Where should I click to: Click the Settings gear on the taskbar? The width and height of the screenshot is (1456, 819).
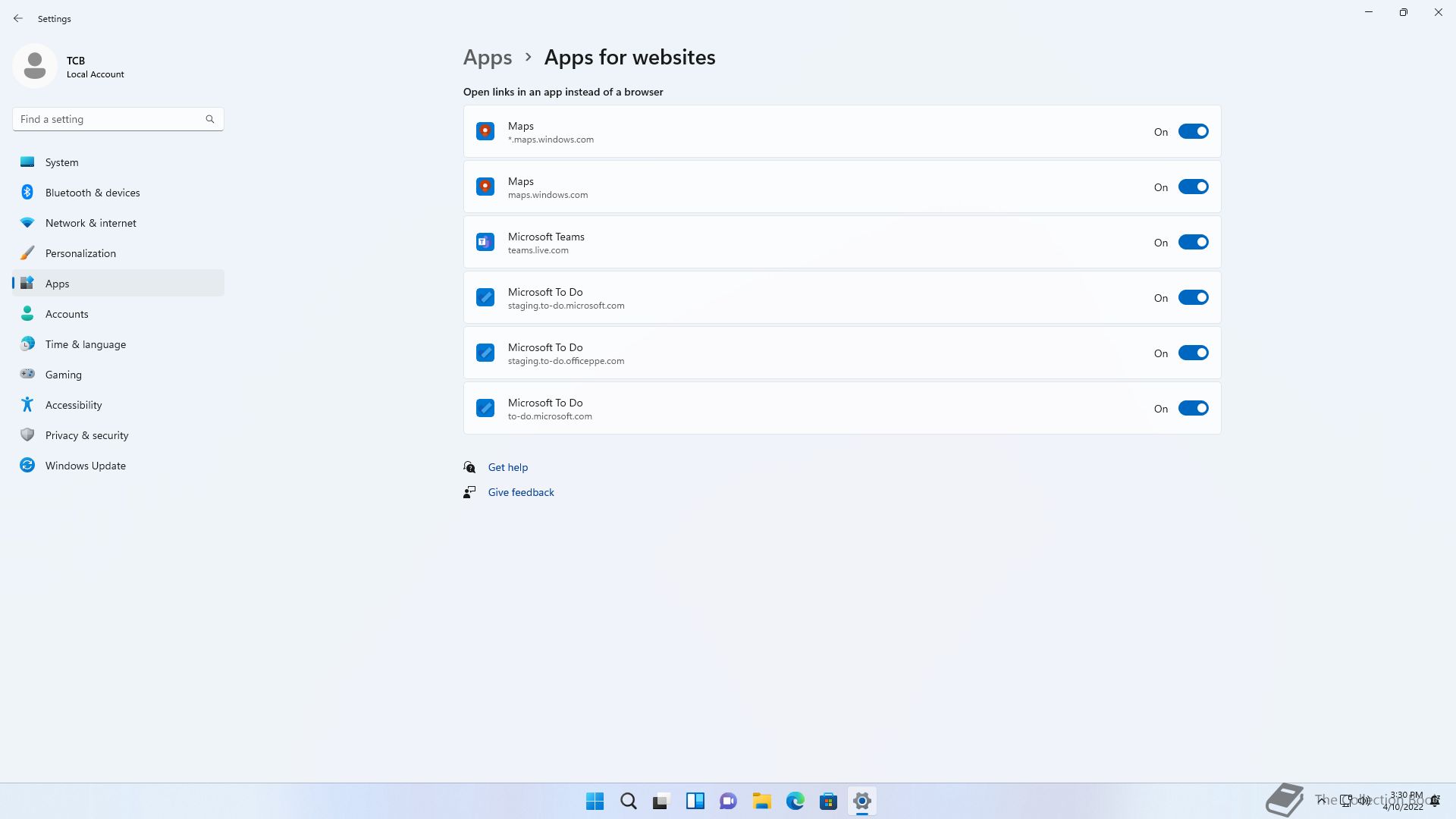point(862,801)
